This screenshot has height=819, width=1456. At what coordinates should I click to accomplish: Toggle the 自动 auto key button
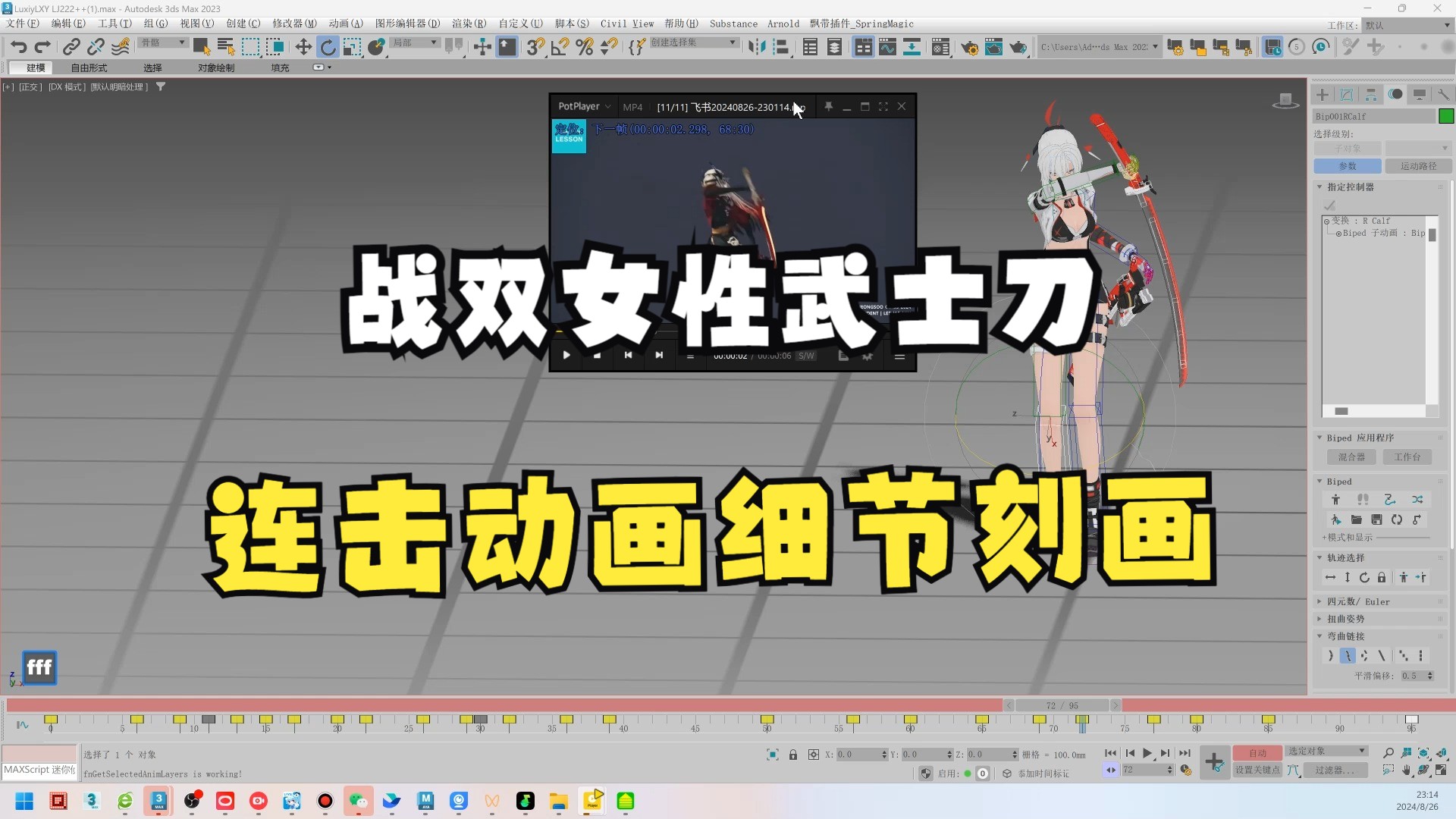1257,753
